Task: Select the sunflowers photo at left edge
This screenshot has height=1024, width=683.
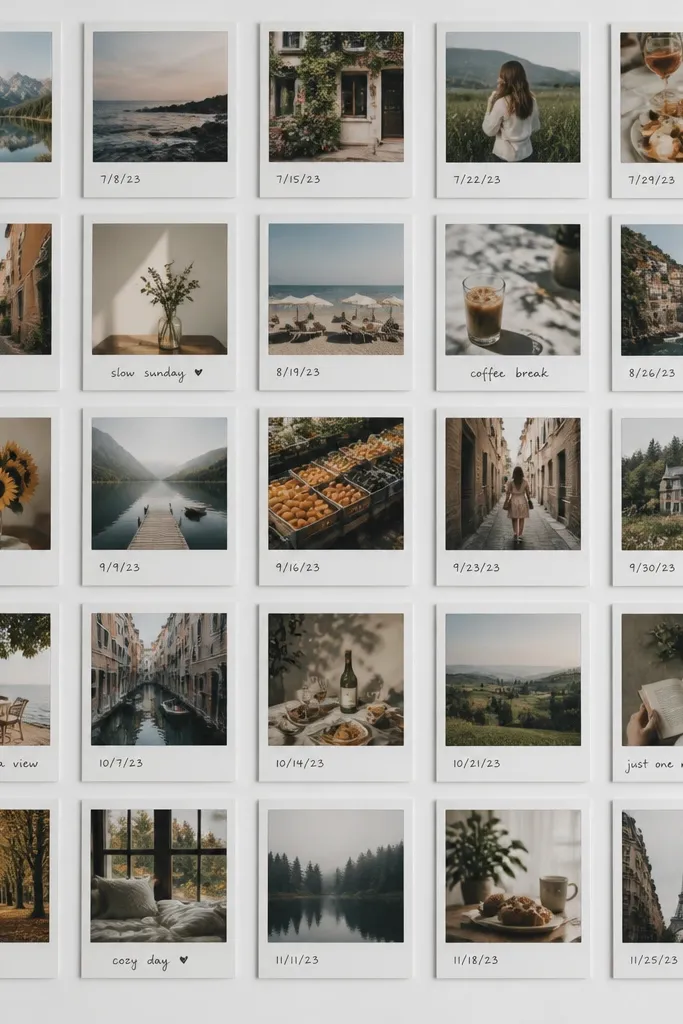Action: pyautogui.click(x=25, y=483)
